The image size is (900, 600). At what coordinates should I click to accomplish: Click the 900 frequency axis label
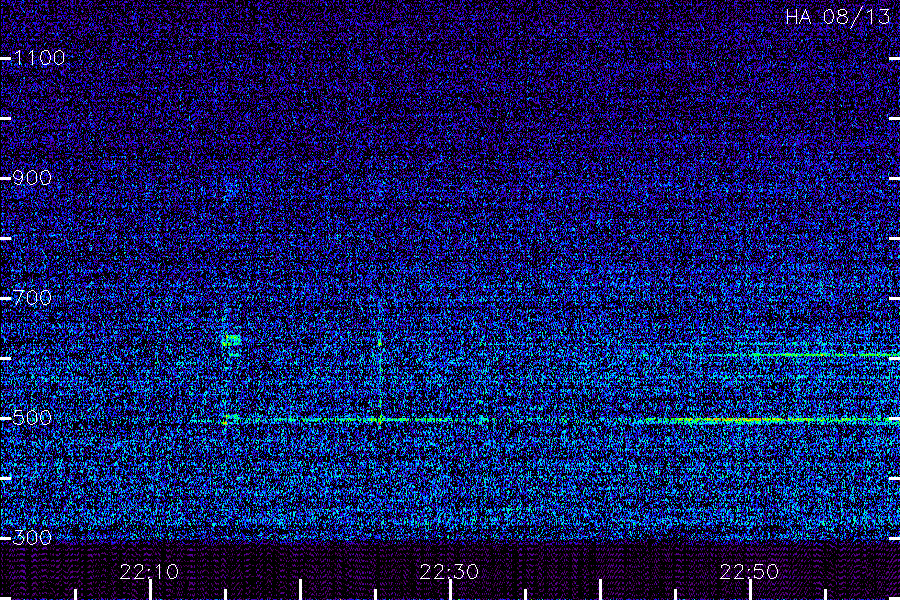tap(32, 178)
